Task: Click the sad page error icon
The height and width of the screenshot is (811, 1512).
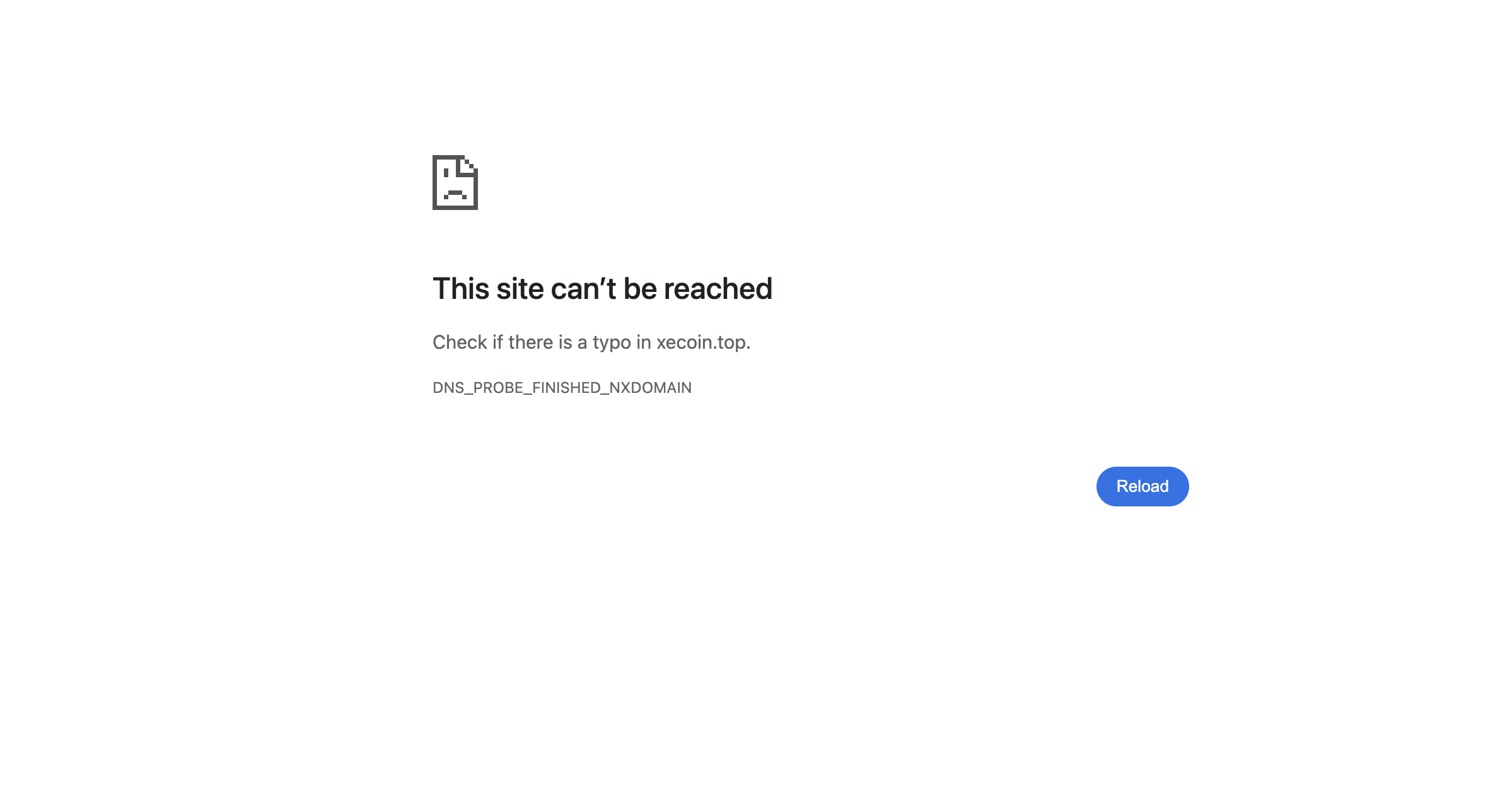Action: coord(455,182)
